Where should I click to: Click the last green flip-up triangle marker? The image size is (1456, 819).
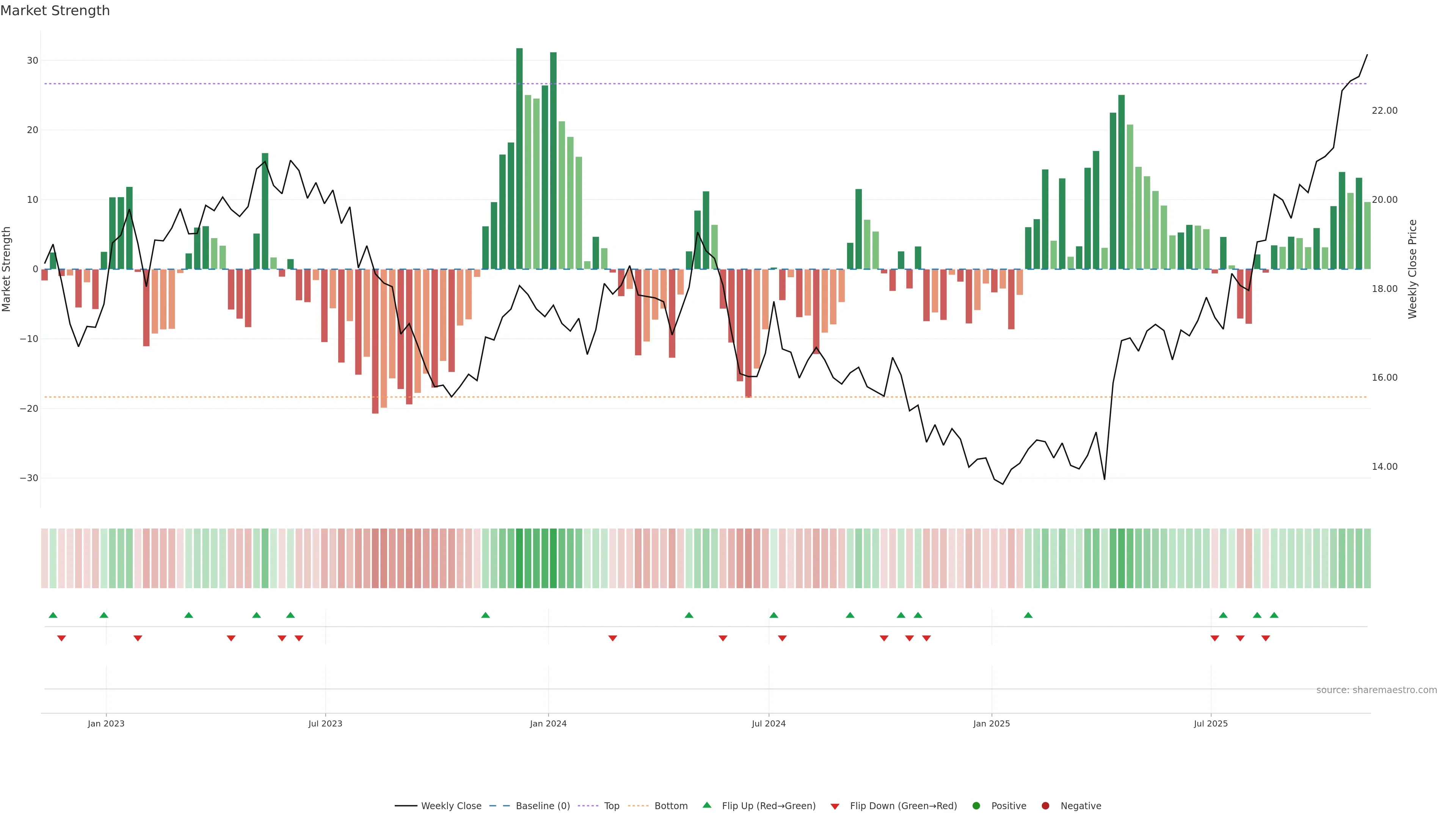coord(1274,615)
